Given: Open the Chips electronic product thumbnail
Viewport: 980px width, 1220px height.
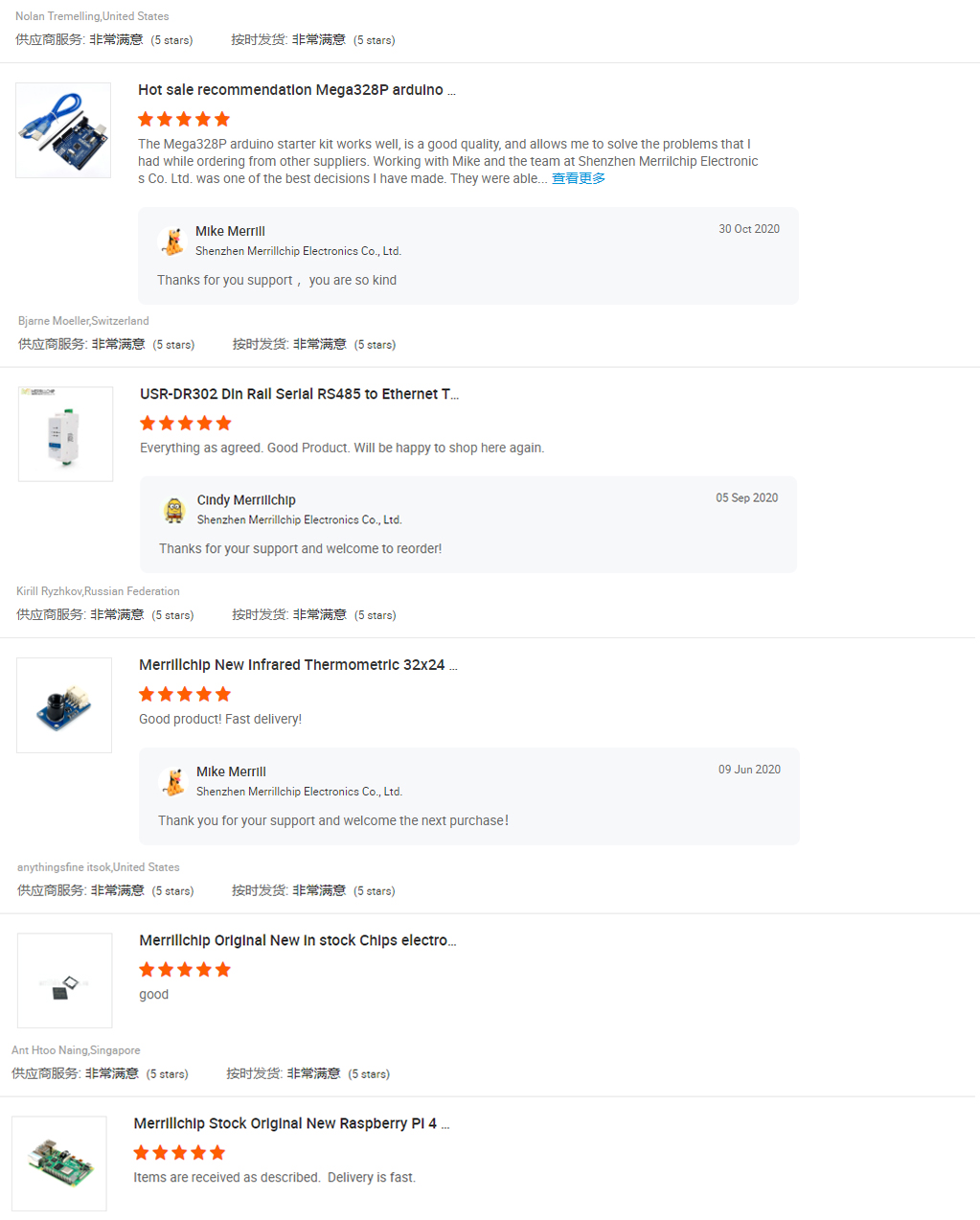Looking at the screenshot, I should (x=65, y=980).
